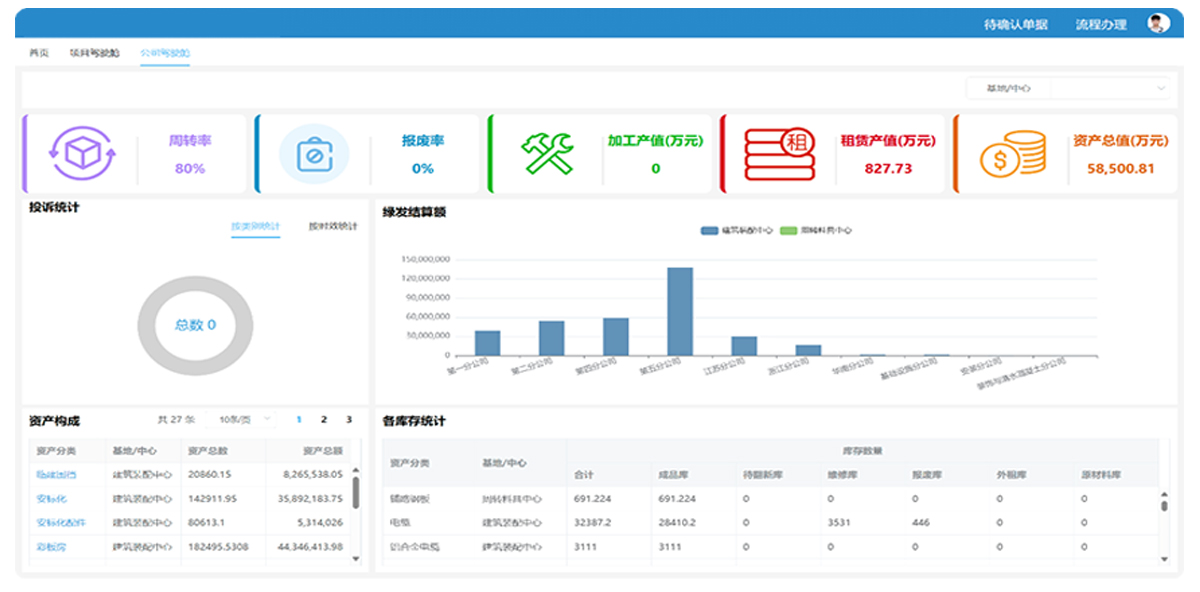Open the 基地/中心 dropdown at top right
Viewport: 1200px width, 592px height.
(1067, 88)
